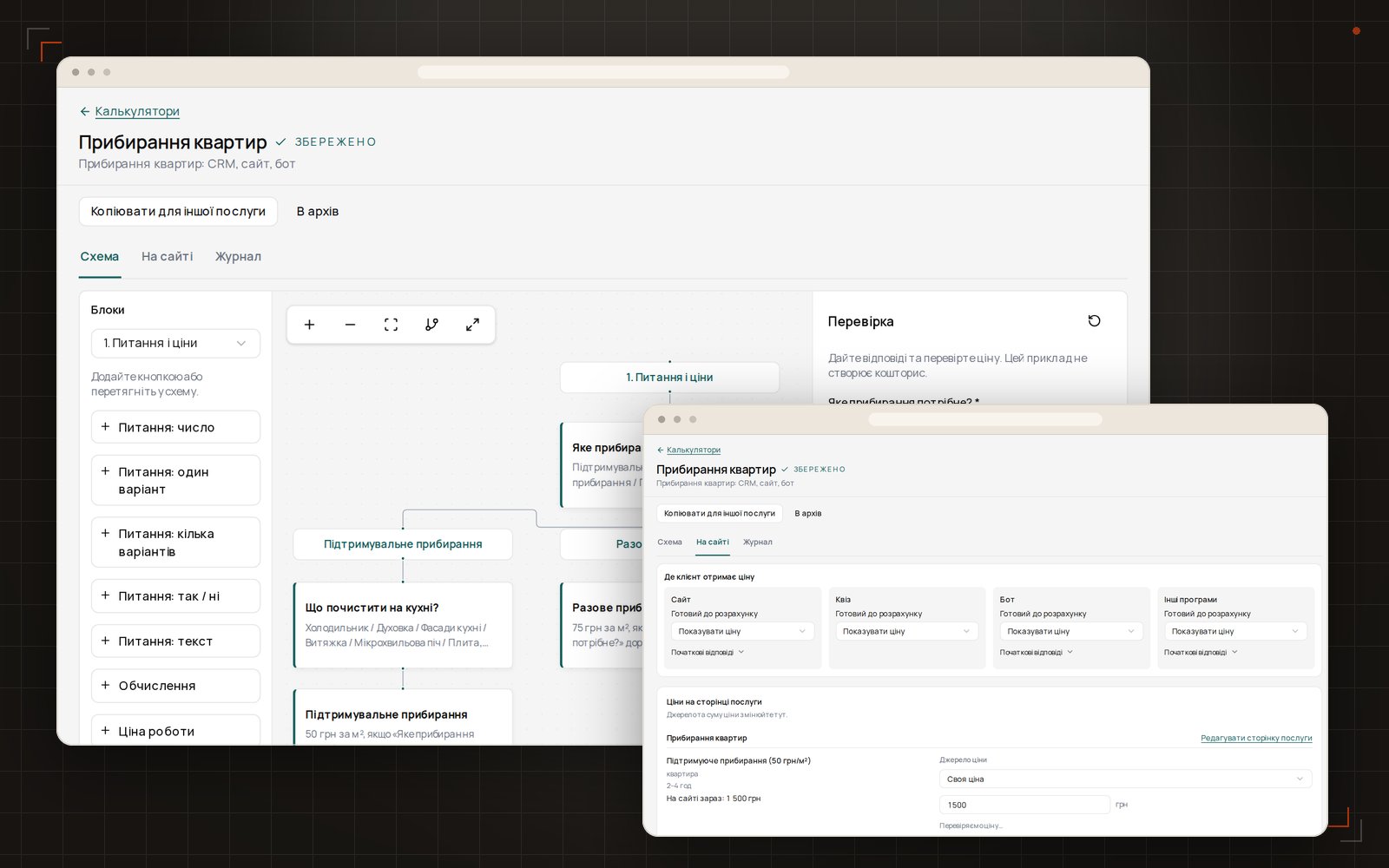Click Ціни на сторінці послуги heading
Viewport: 1389px width, 868px height.
[x=714, y=702]
